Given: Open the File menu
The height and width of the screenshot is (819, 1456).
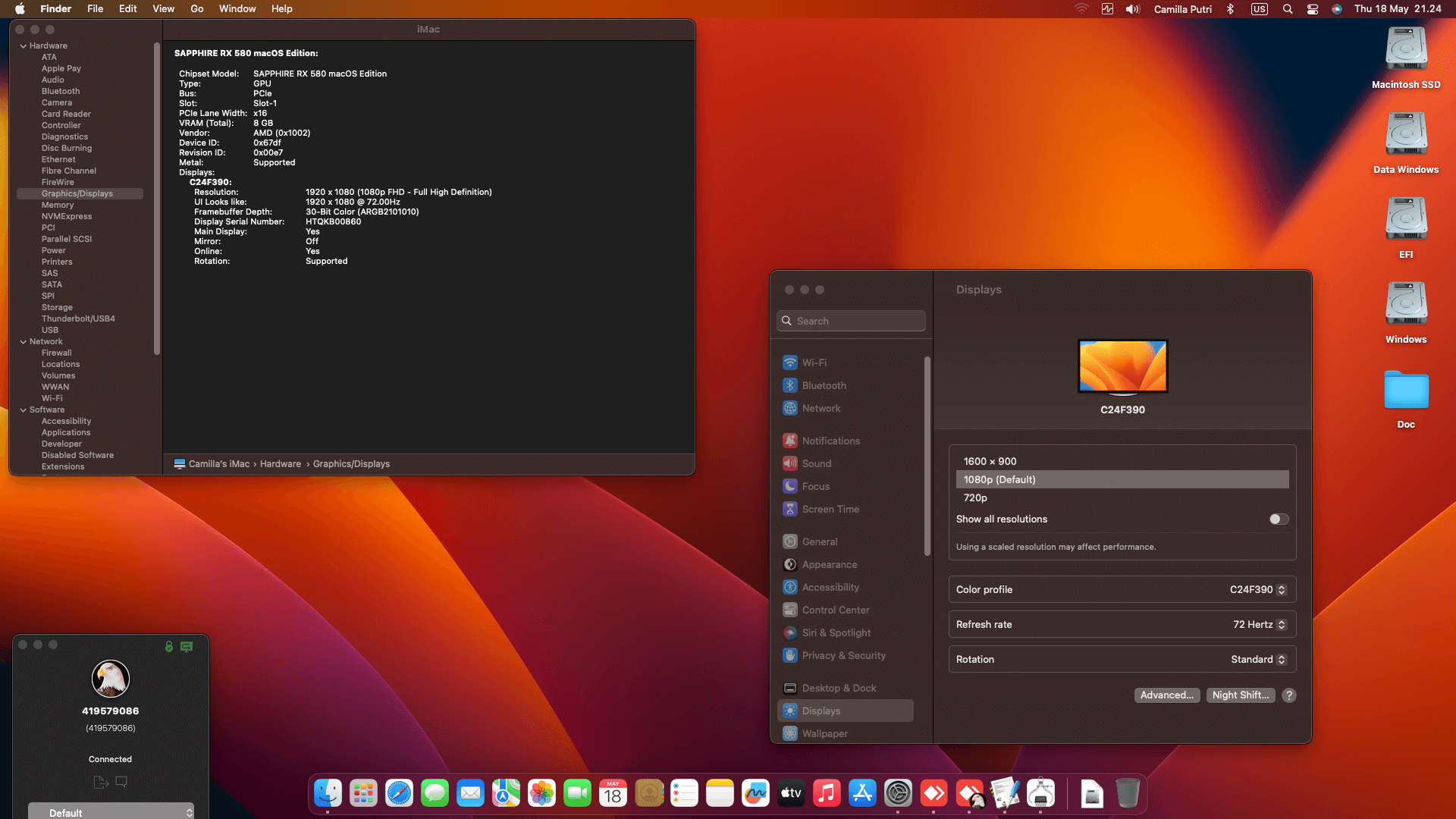Looking at the screenshot, I should pyautogui.click(x=95, y=9).
